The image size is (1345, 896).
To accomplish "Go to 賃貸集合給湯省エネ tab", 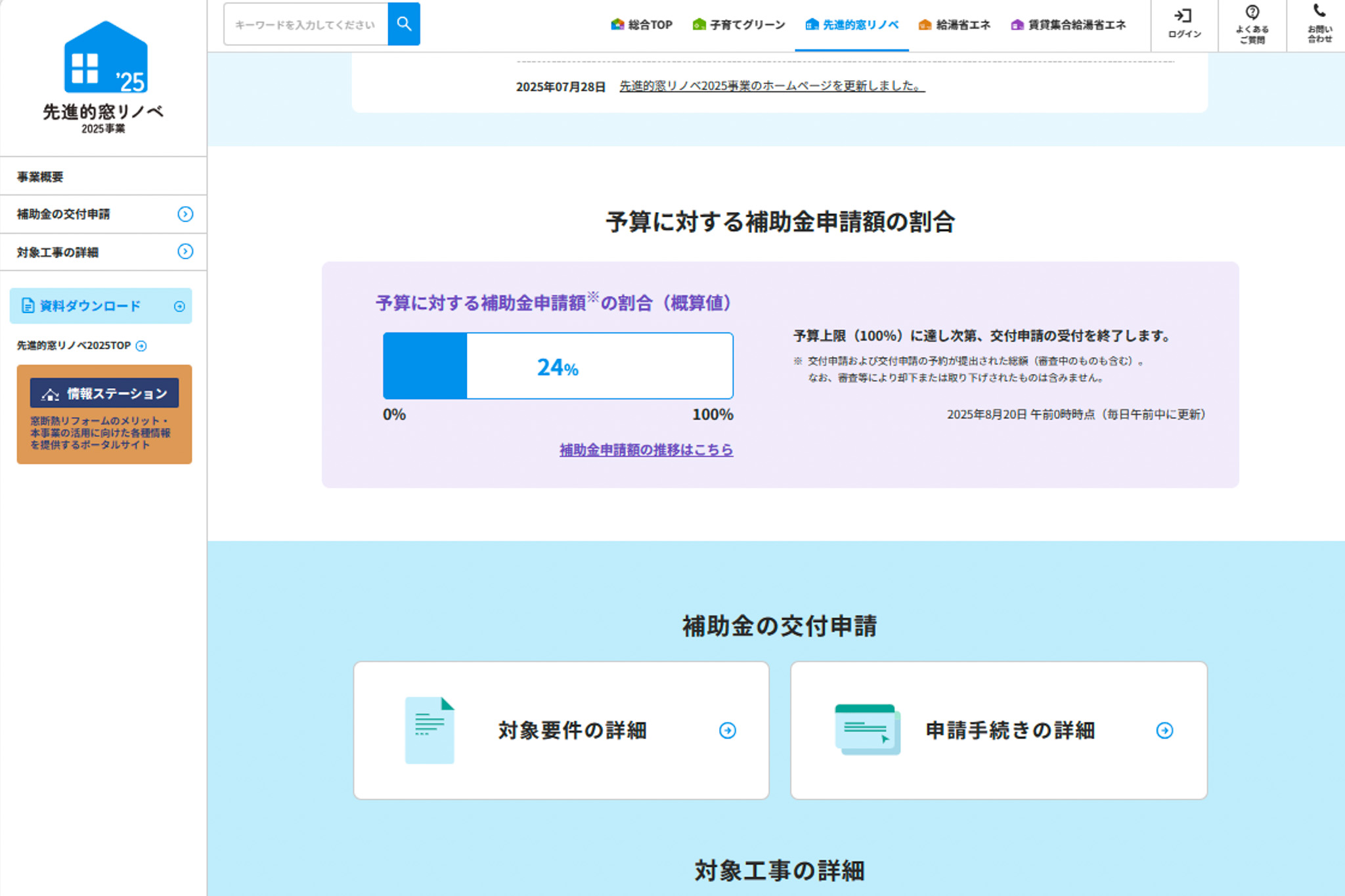I will (x=1069, y=25).
